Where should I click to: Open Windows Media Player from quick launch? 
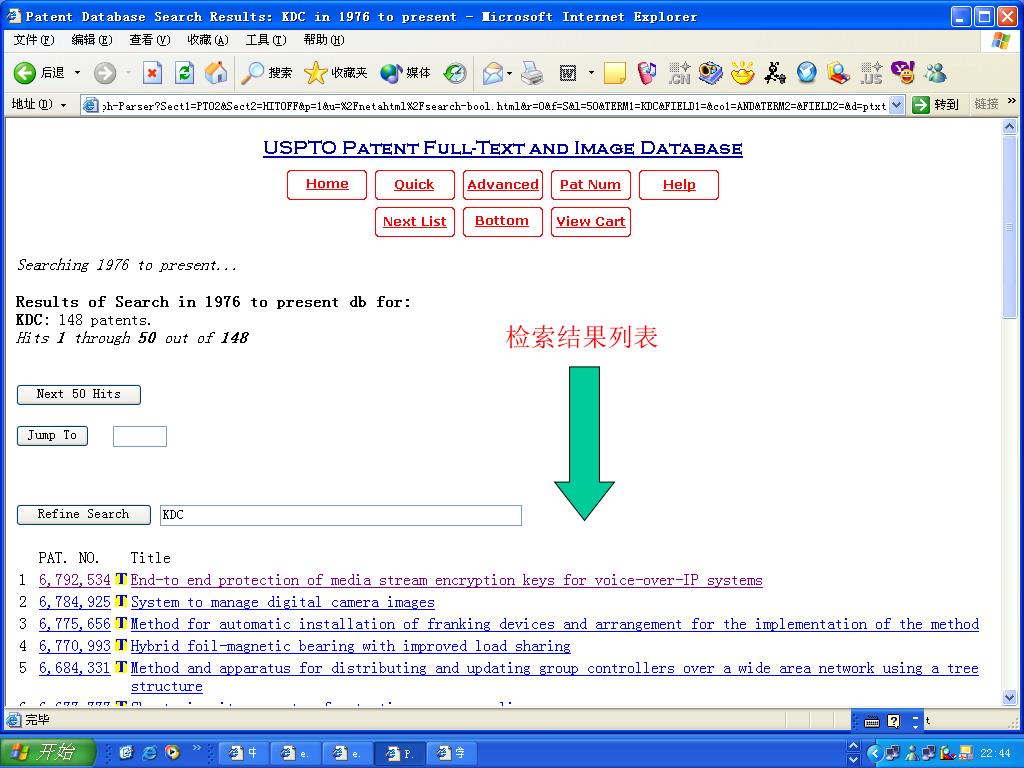coord(172,752)
